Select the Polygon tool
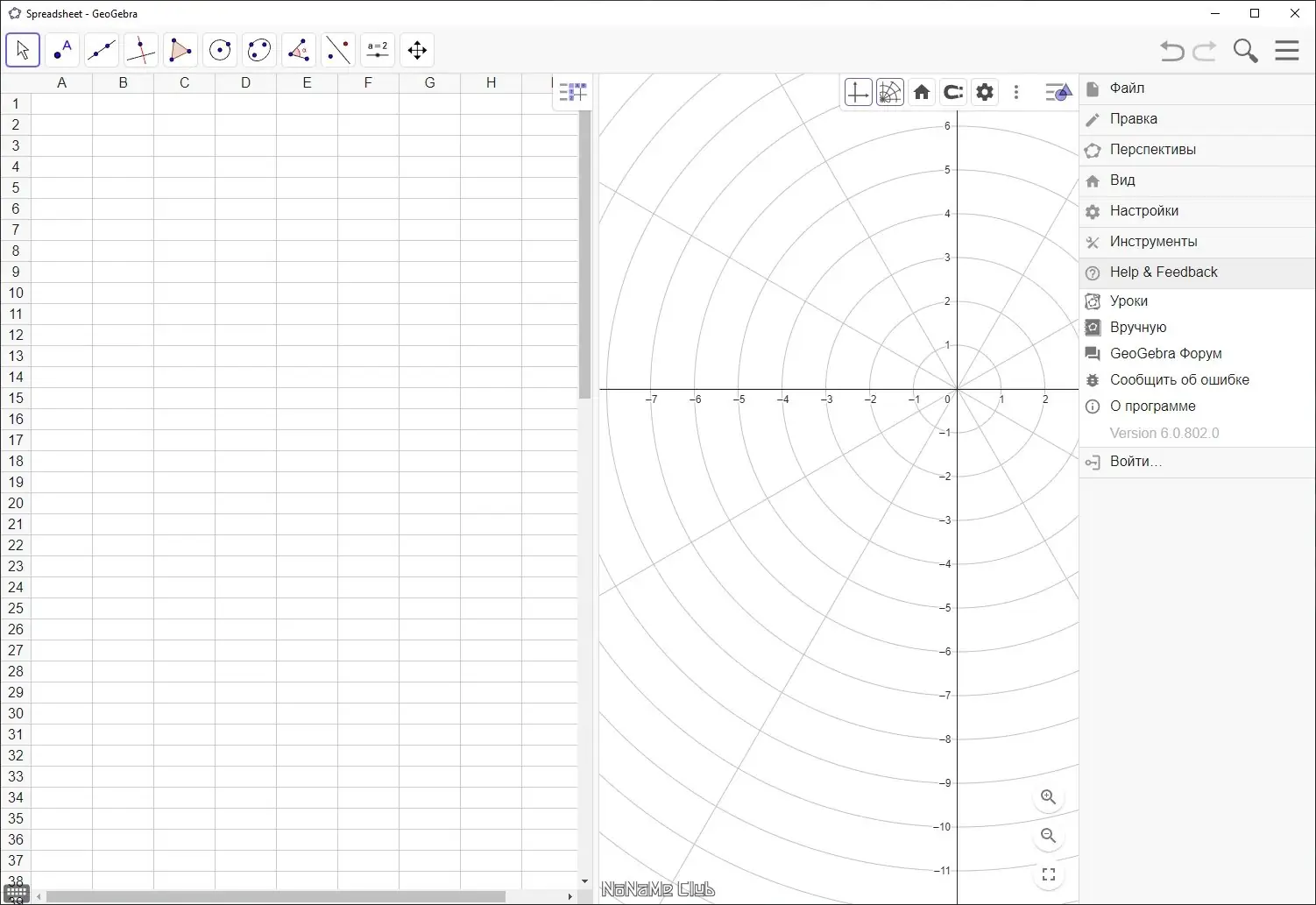Screen dimensions: 1316x905 click(x=180, y=50)
